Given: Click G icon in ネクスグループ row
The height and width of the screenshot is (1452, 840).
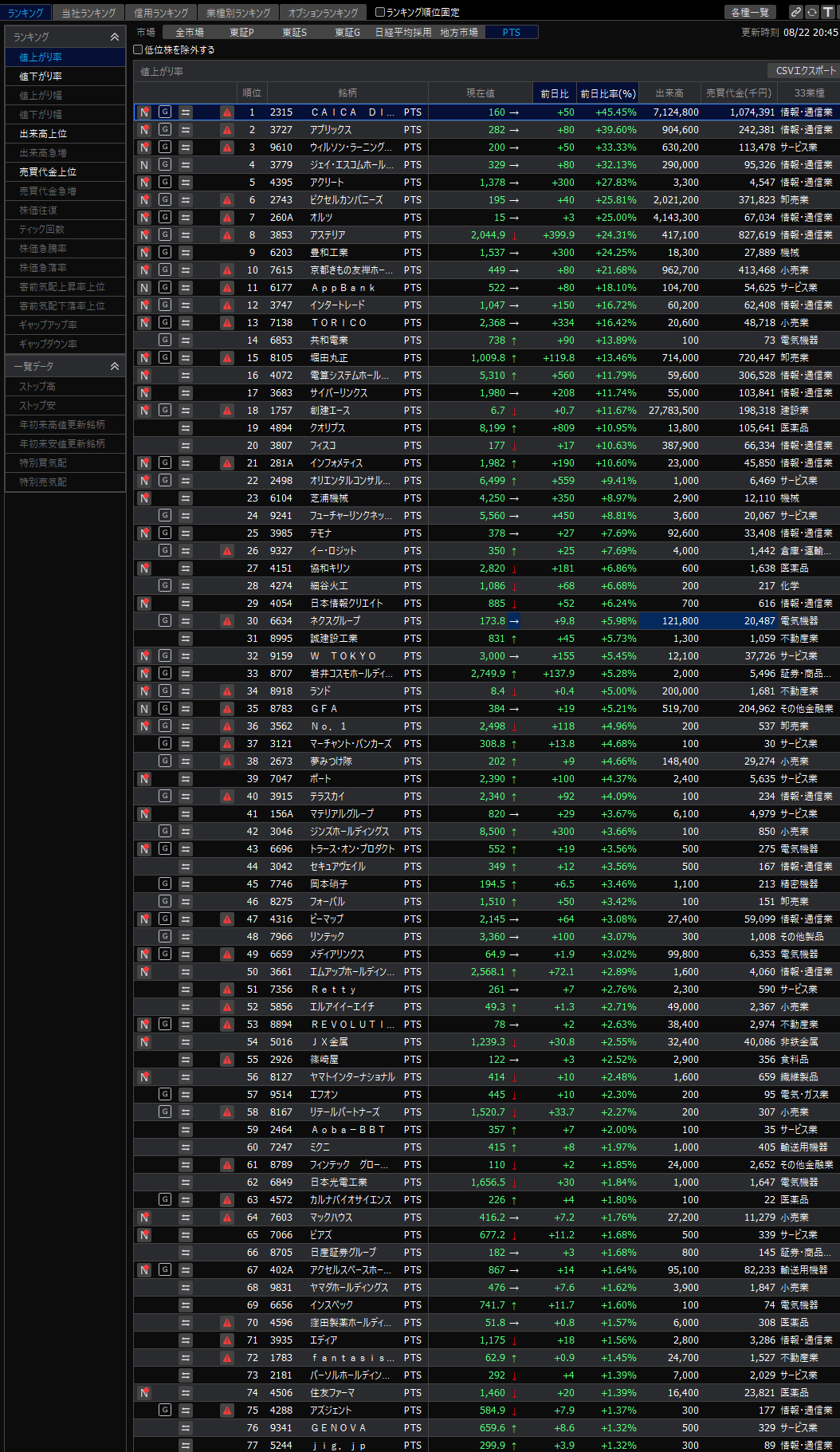Looking at the screenshot, I should click(x=165, y=620).
